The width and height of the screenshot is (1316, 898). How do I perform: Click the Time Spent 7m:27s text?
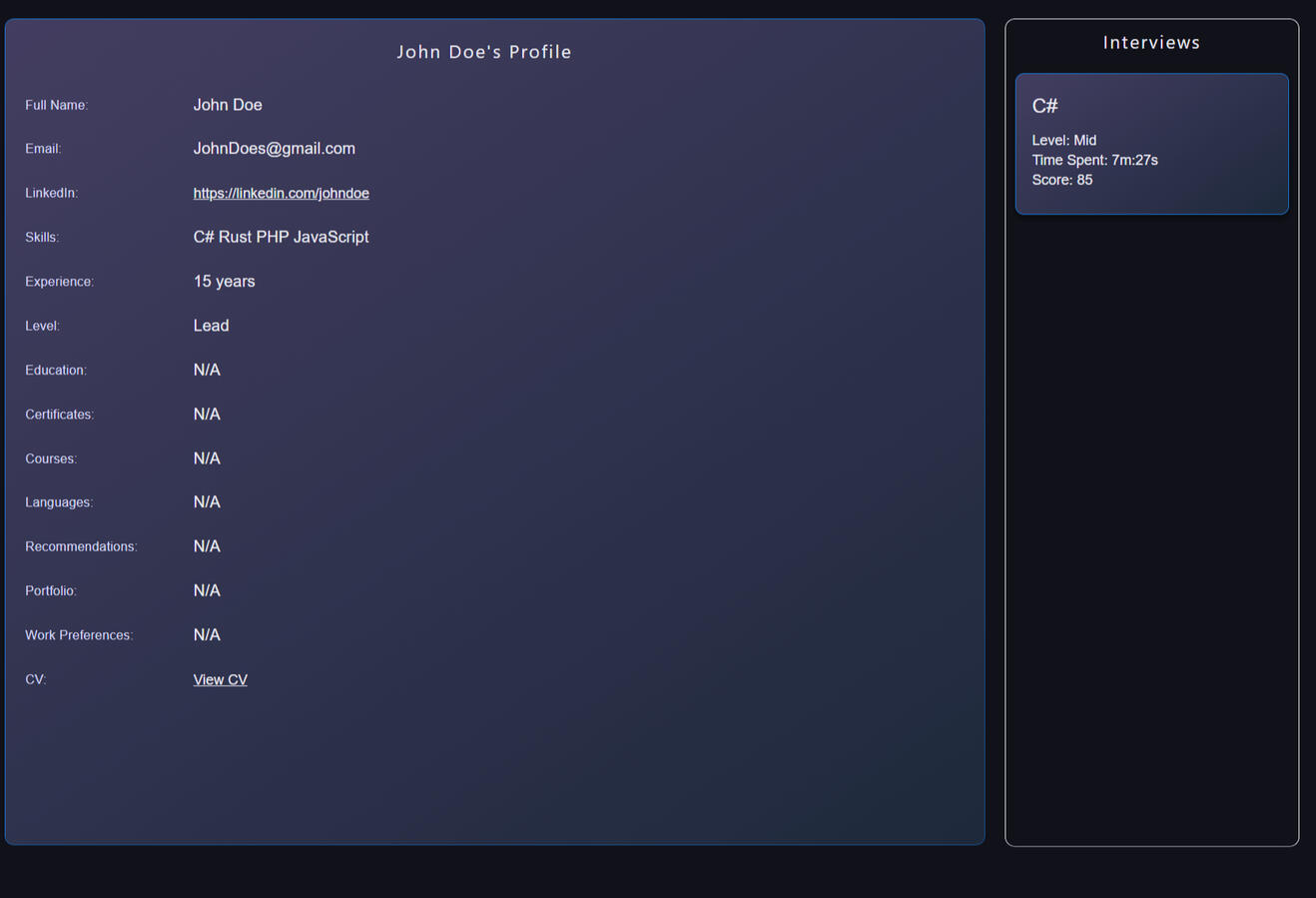click(1094, 160)
